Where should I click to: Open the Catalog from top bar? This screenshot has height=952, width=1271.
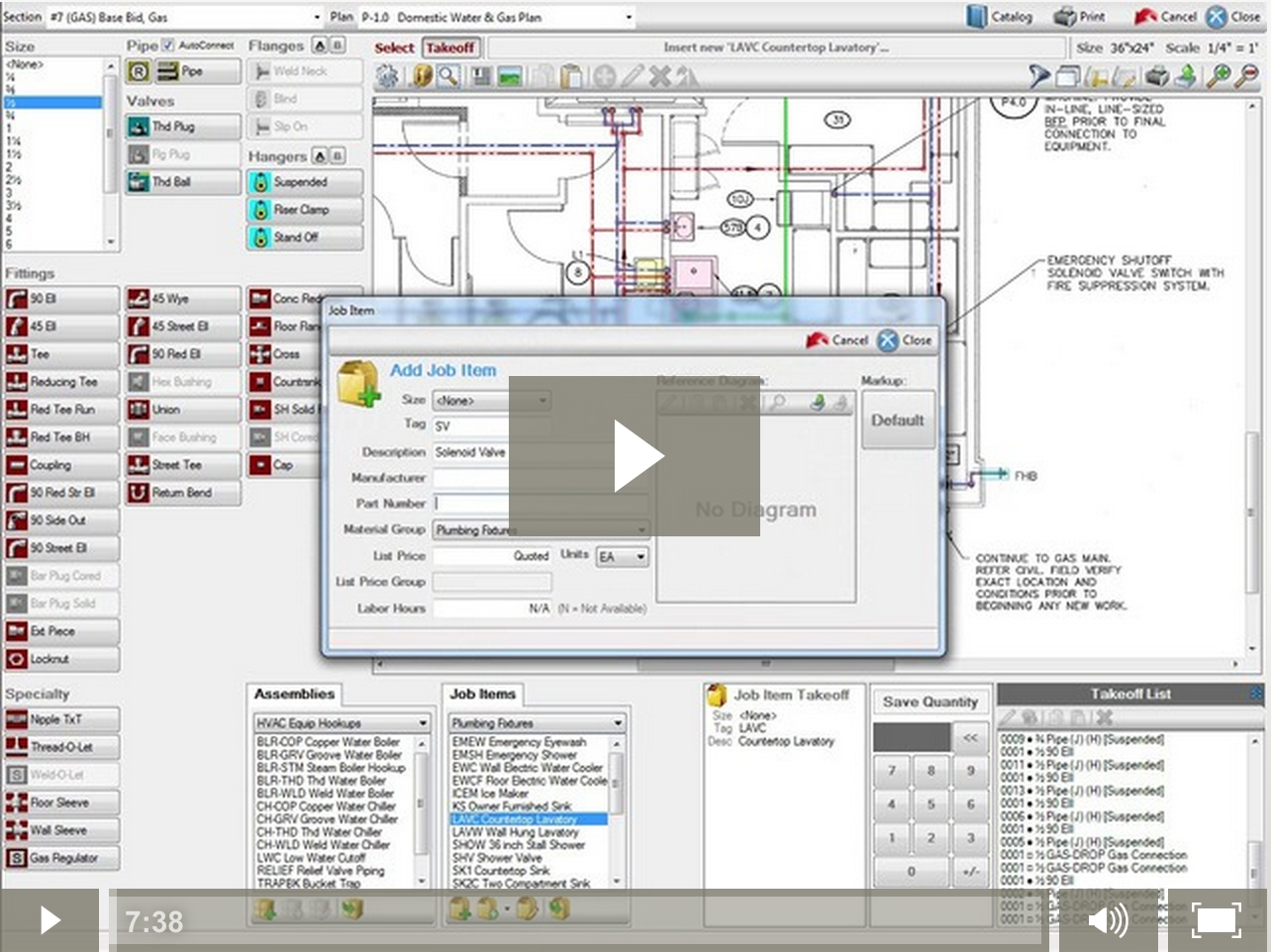(x=1000, y=16)
